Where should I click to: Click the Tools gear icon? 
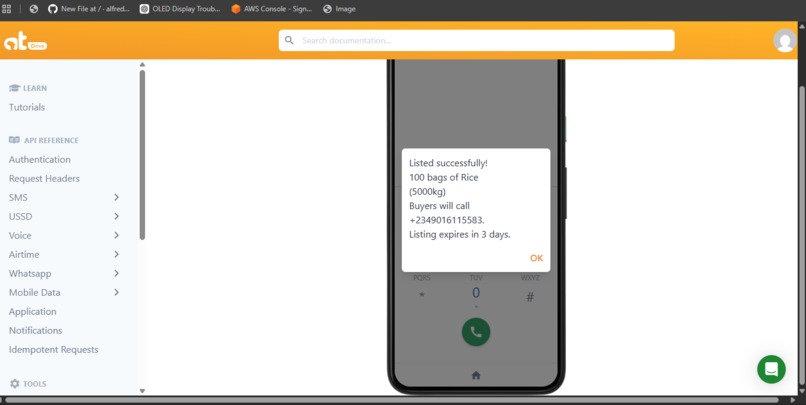click(14, 383)
